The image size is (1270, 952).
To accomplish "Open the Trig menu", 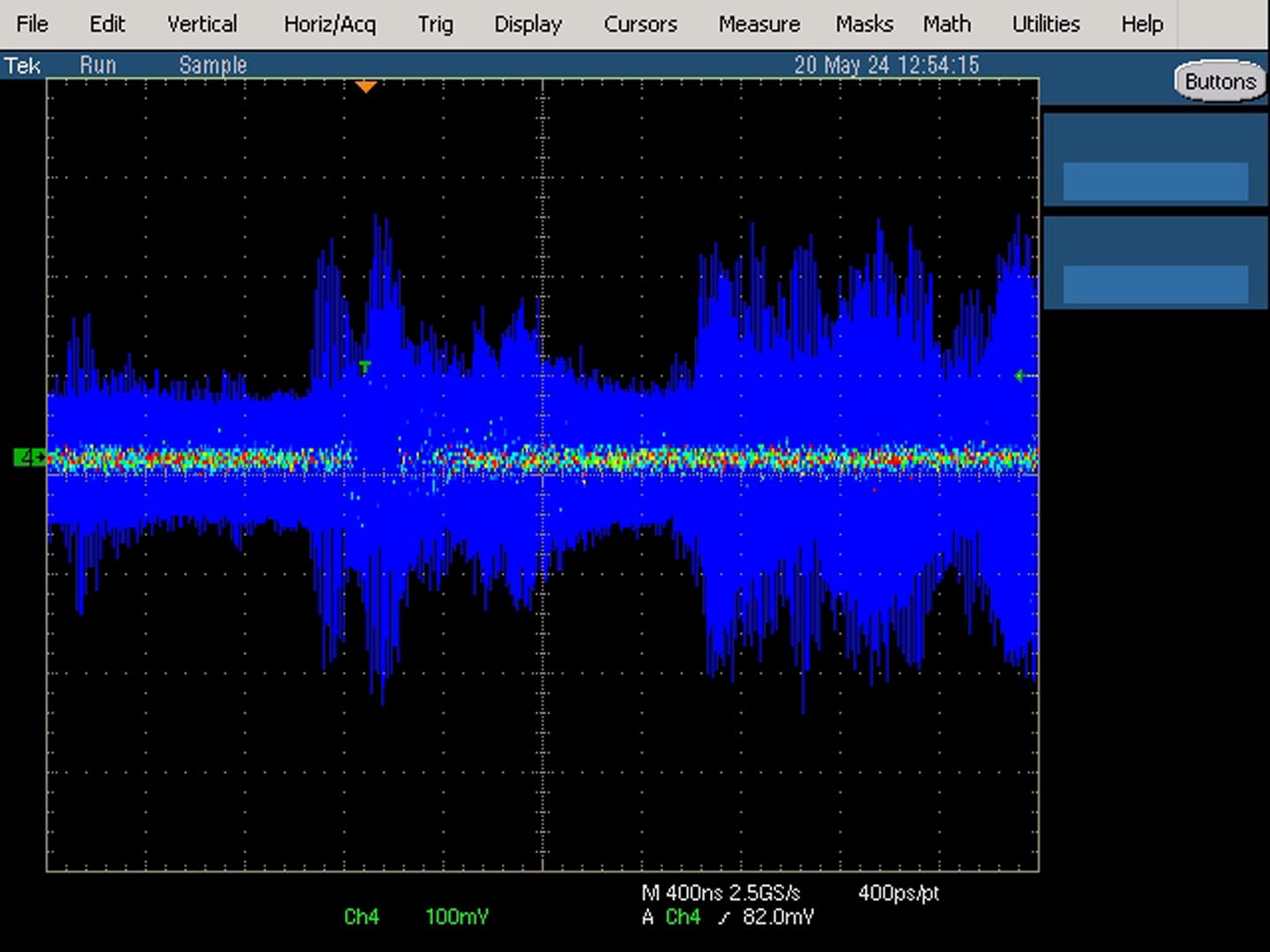I will pyautogui.click(x=436, y=24).
